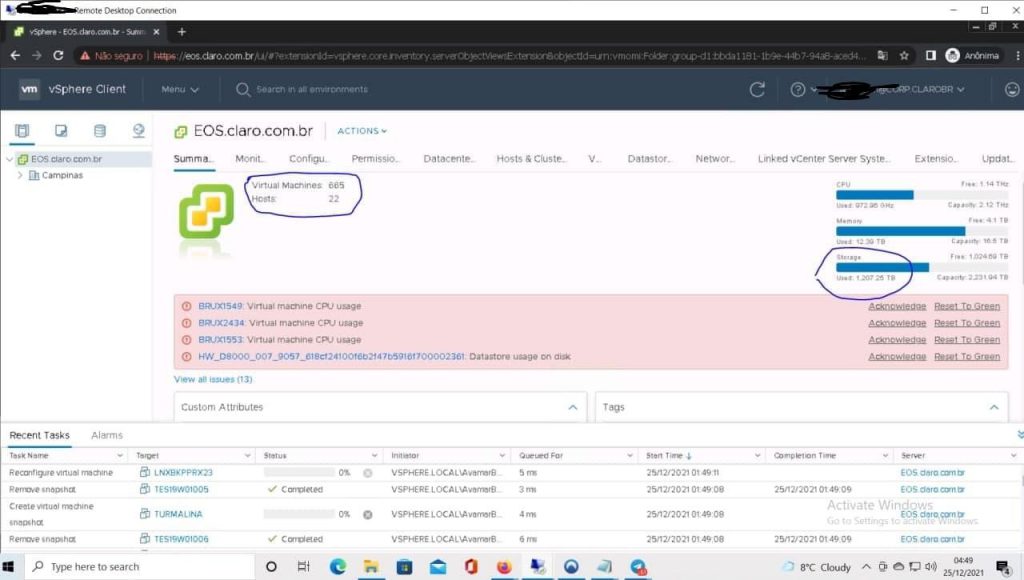Click the Windows taskbar search box
The width and height of the screenshot is (1024, 580).
pyautogui.click(x=140, y=566)
